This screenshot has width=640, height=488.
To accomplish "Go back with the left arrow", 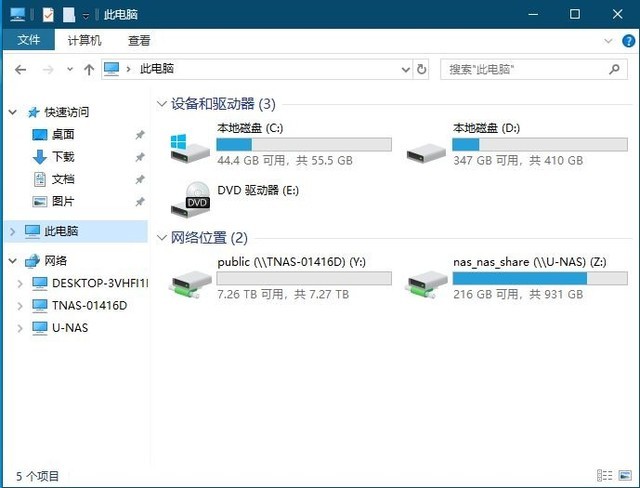I will (20, 70).
